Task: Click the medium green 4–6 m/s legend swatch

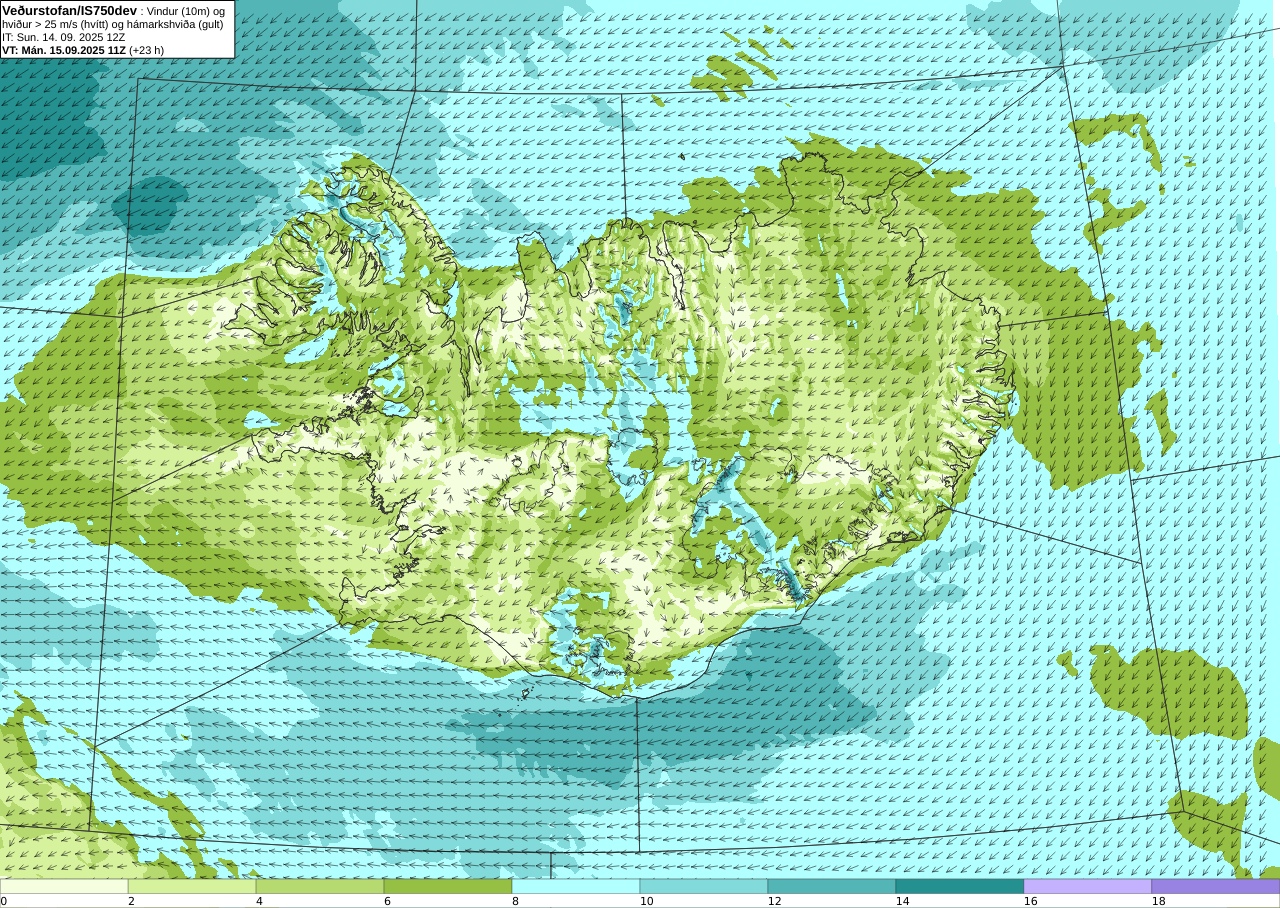Action: pyautogui.click(x=320, y=886)
